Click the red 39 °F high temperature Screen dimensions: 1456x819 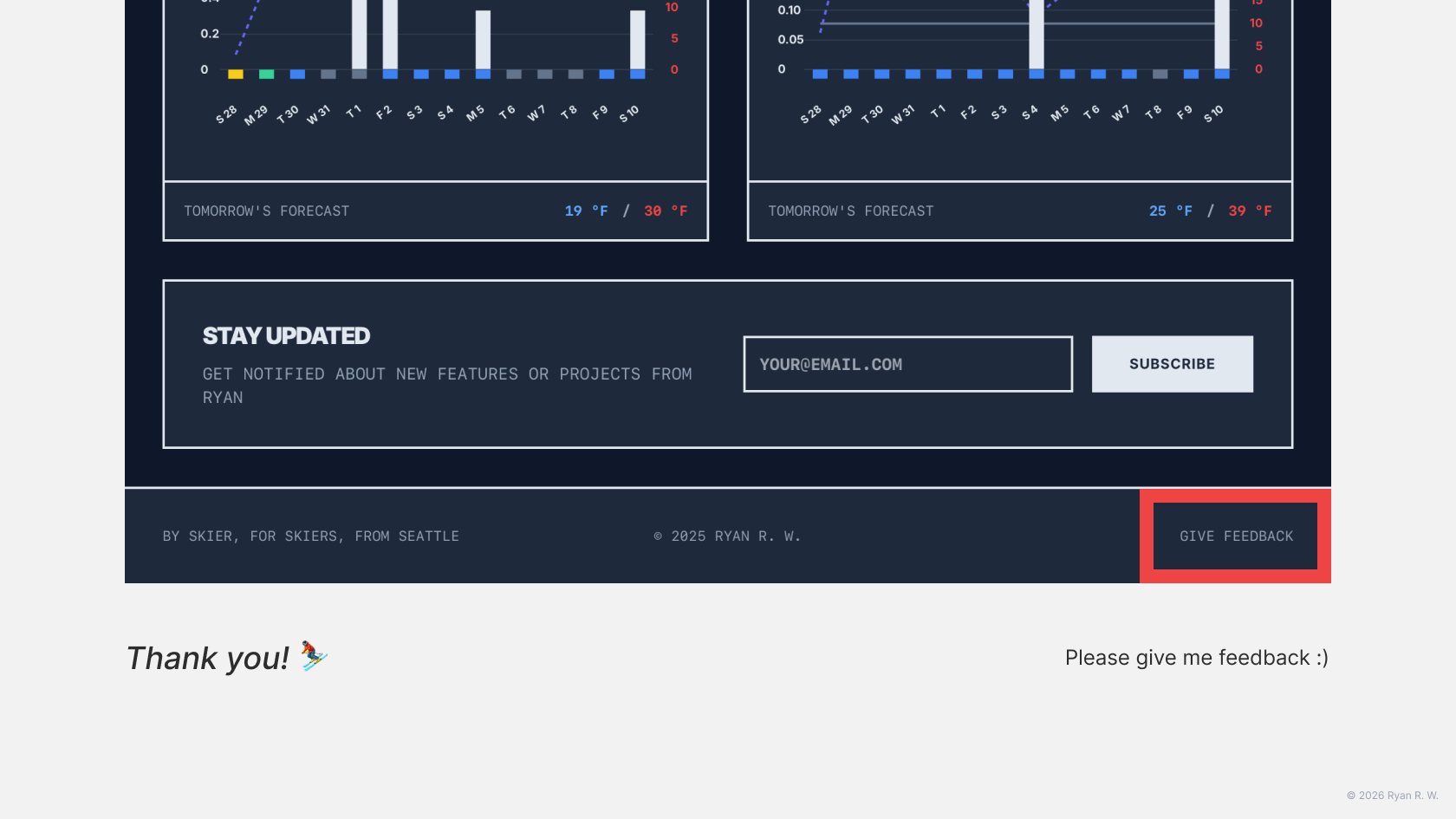(1249, 211)
